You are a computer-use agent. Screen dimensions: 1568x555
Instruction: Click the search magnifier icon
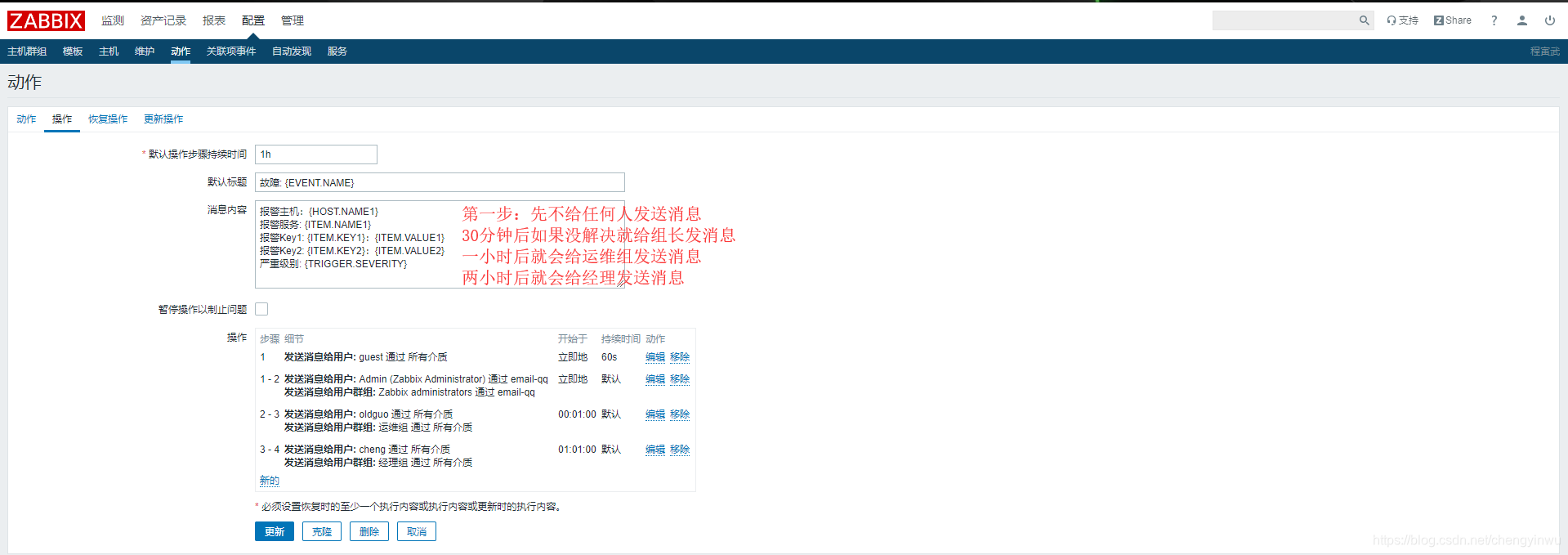(x=1364, y=20)
